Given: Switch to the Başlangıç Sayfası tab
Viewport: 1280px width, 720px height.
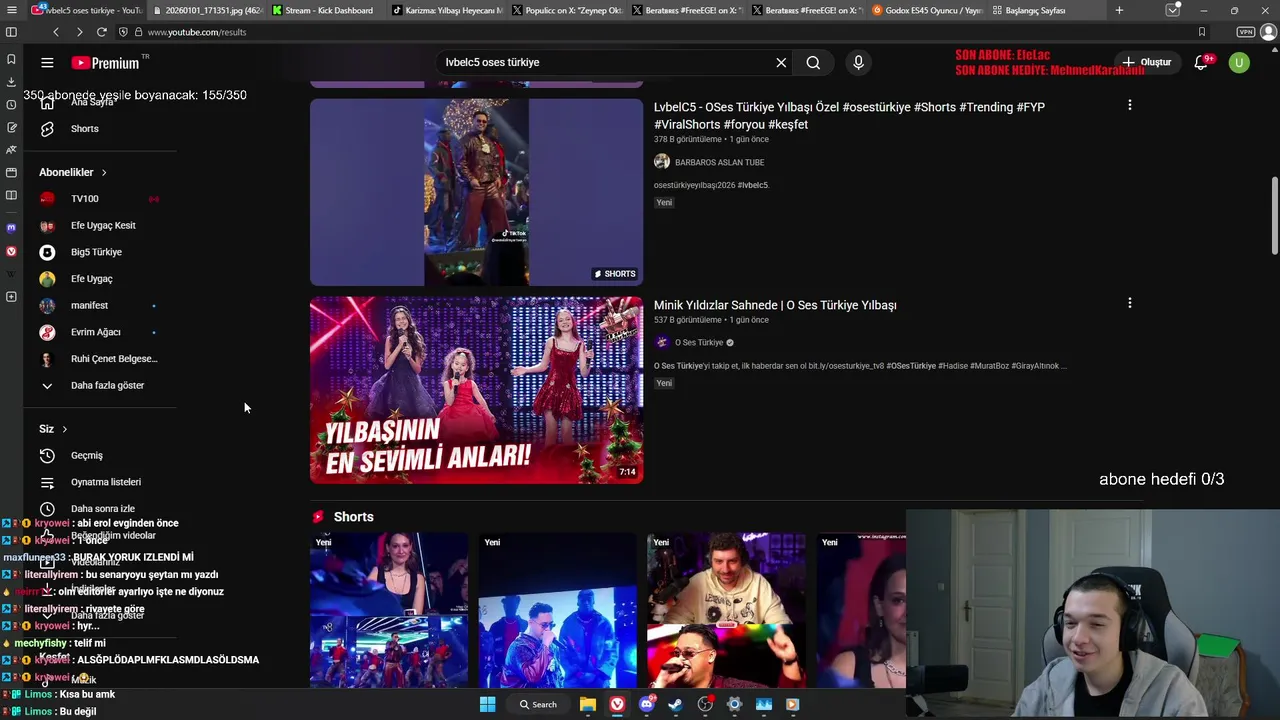Looking at the screenshot, I should (x=1047, y=10).
